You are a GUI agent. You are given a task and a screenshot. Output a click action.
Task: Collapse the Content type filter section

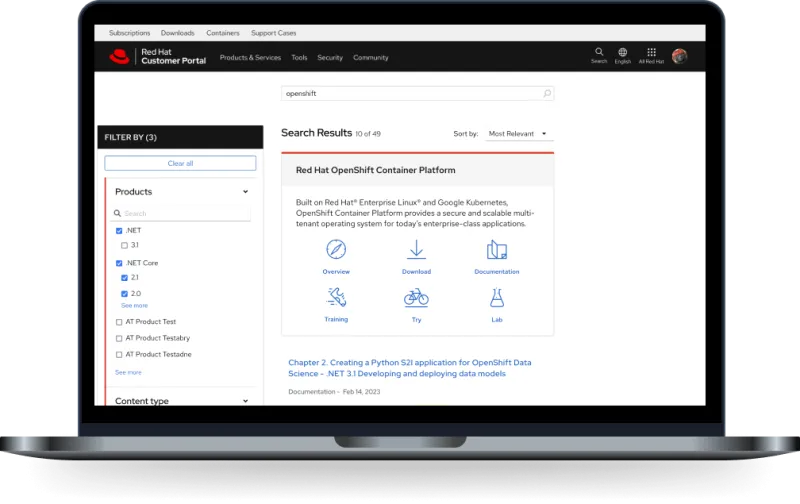tap(245, 401)
